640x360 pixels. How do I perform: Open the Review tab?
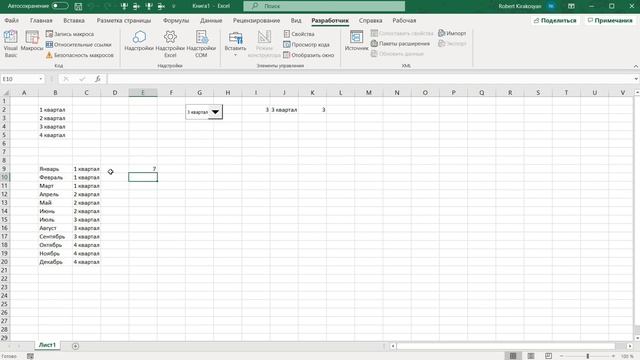tap(256, 20)
